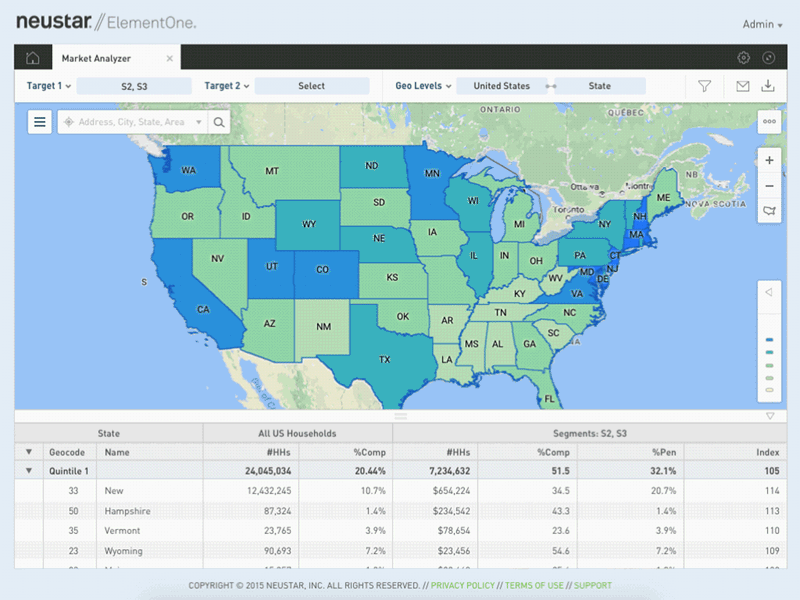Open the Geo Levels dropdown
Screen dimensions: 800x600
pyautogui.click(x=421, y=86)
